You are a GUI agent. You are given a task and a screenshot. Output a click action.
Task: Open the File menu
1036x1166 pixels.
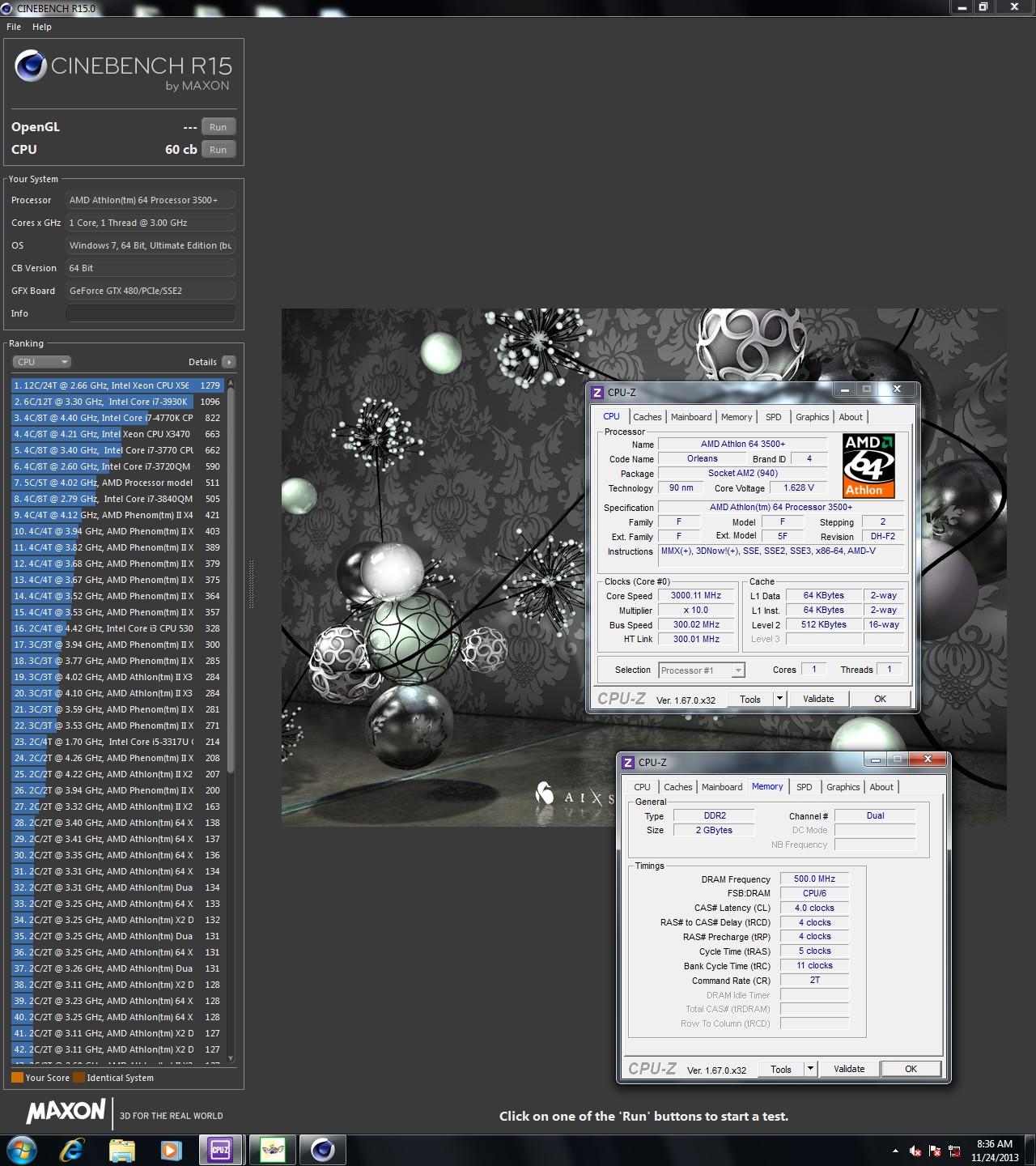coord(14,27)
